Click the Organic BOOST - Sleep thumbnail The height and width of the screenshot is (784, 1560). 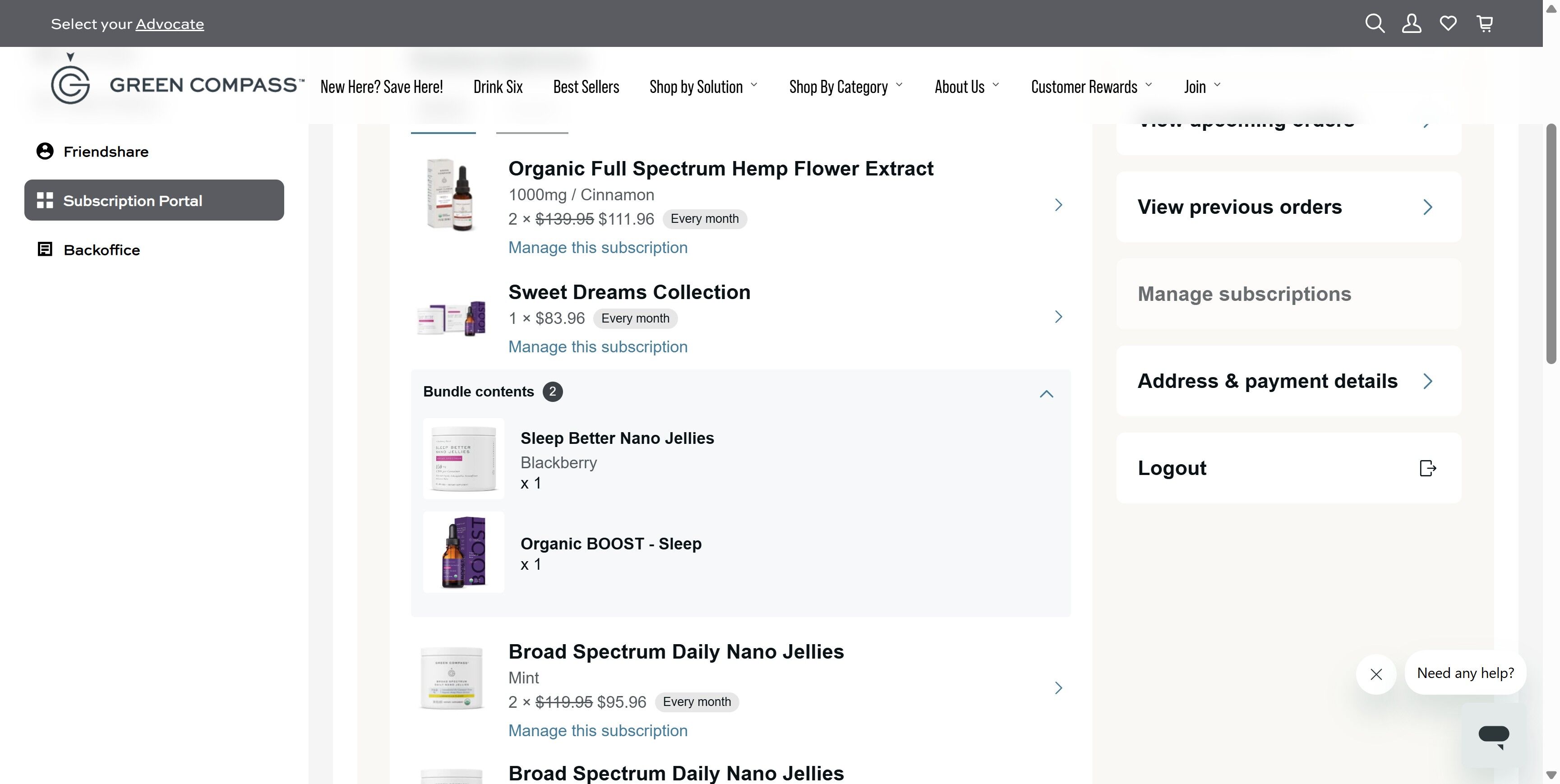[463, 552]
